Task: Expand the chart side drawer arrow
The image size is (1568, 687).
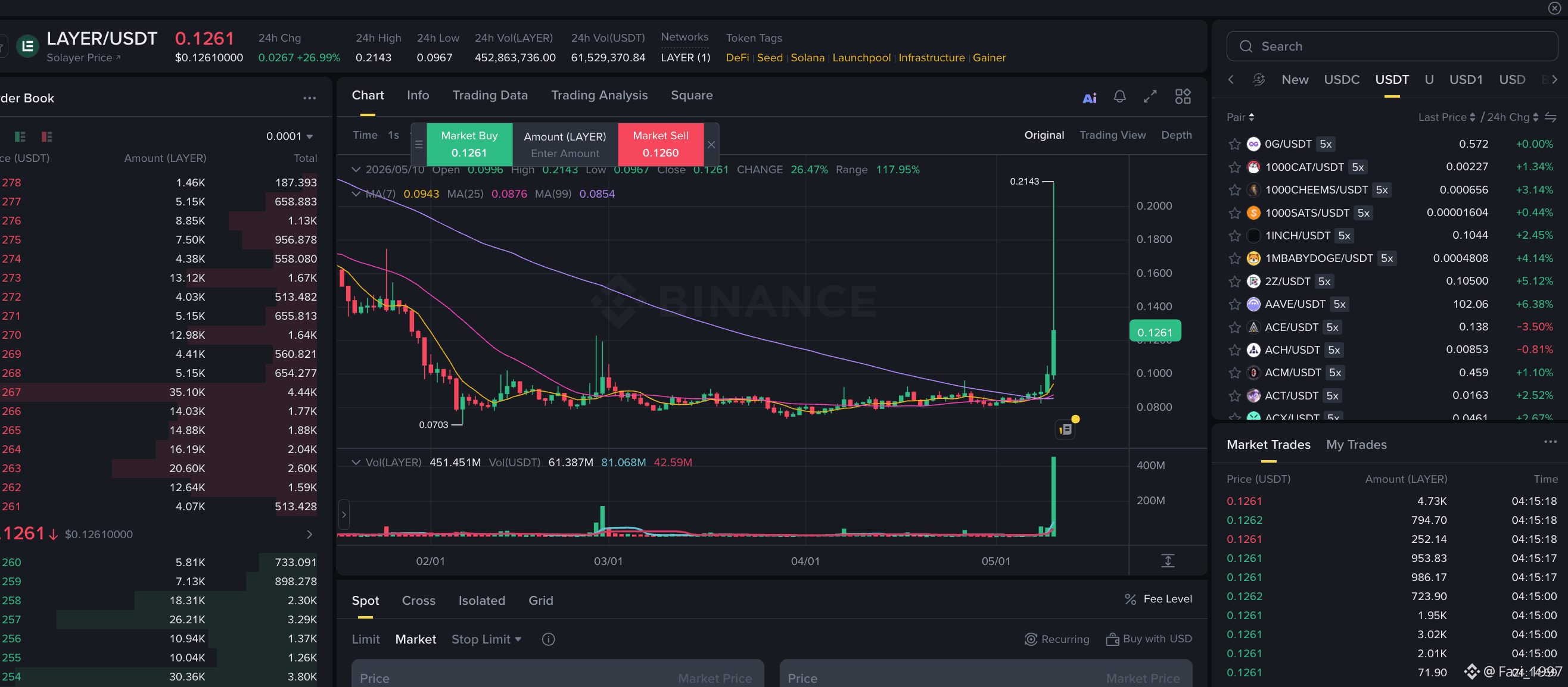Action: (344, 515)
